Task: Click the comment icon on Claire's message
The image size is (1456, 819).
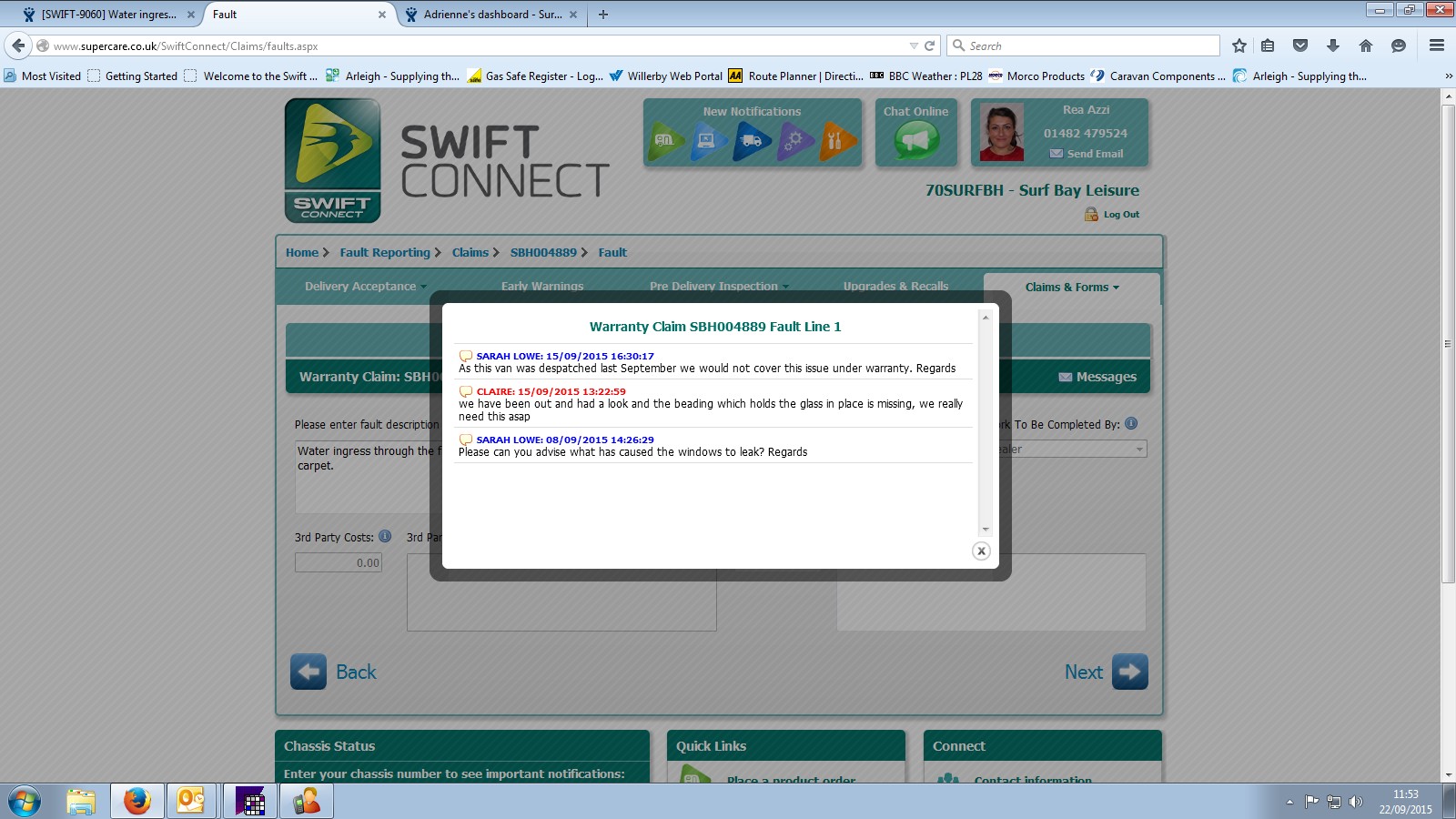Action: click(466, 391)
